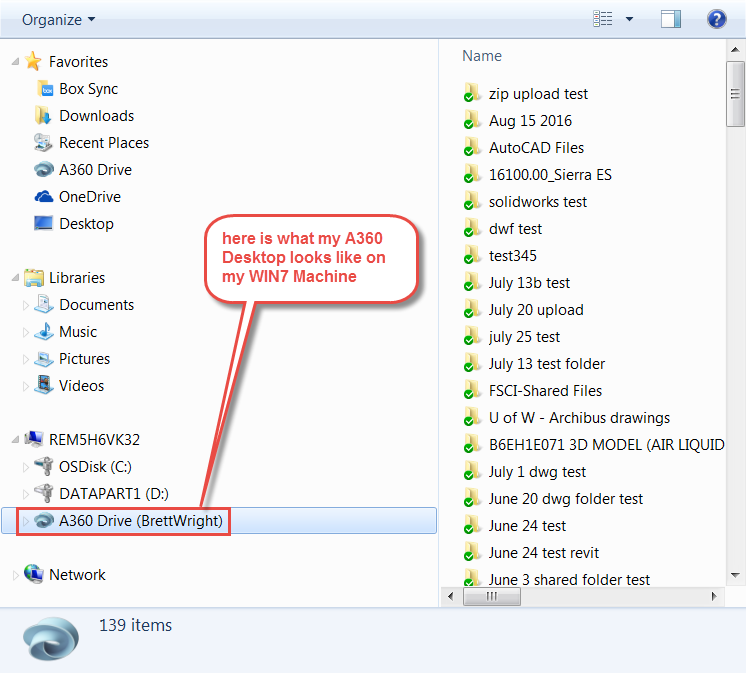Select folder named July 1 dwg test

[525, 472]
